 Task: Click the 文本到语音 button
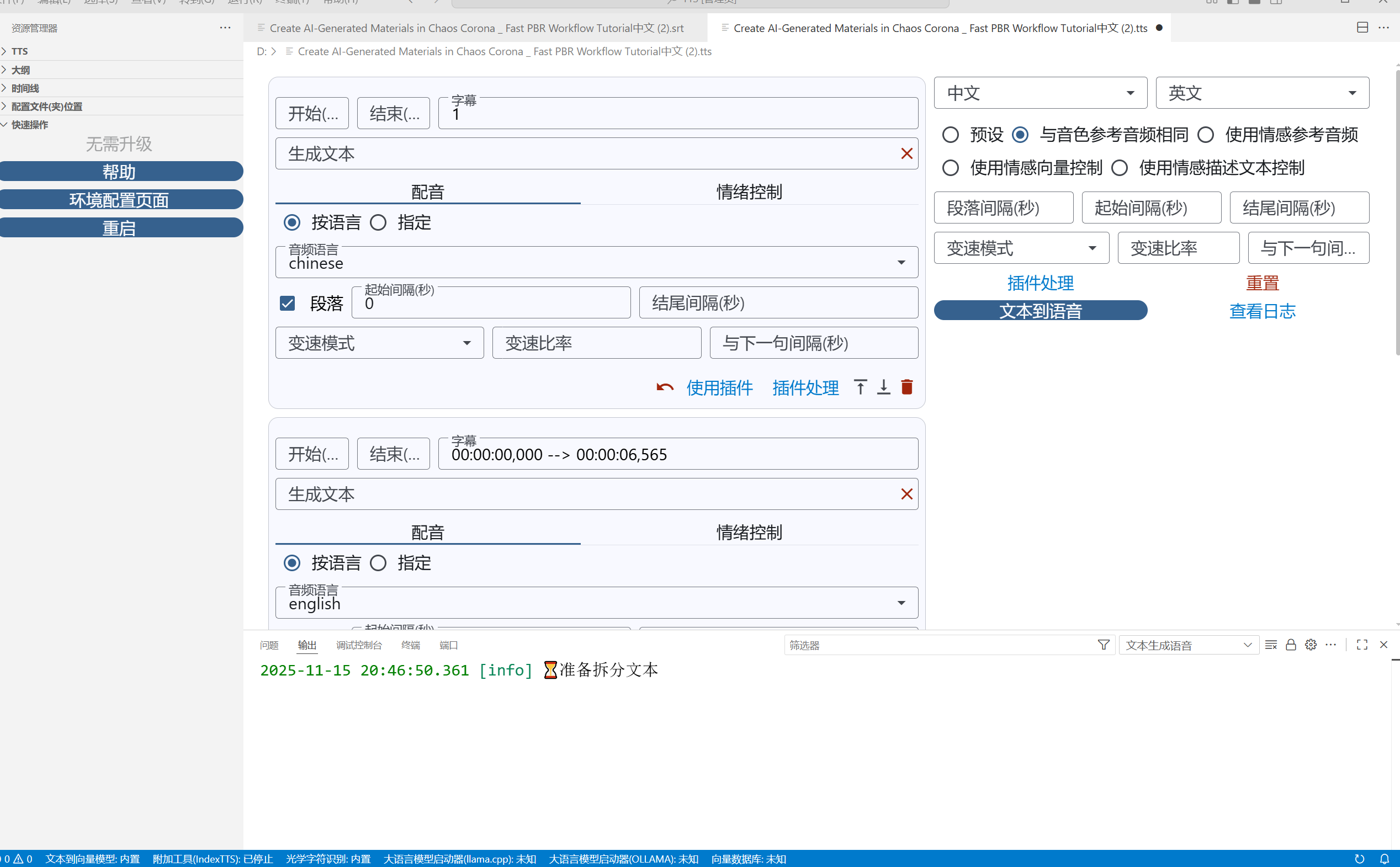coord(1040,311)
